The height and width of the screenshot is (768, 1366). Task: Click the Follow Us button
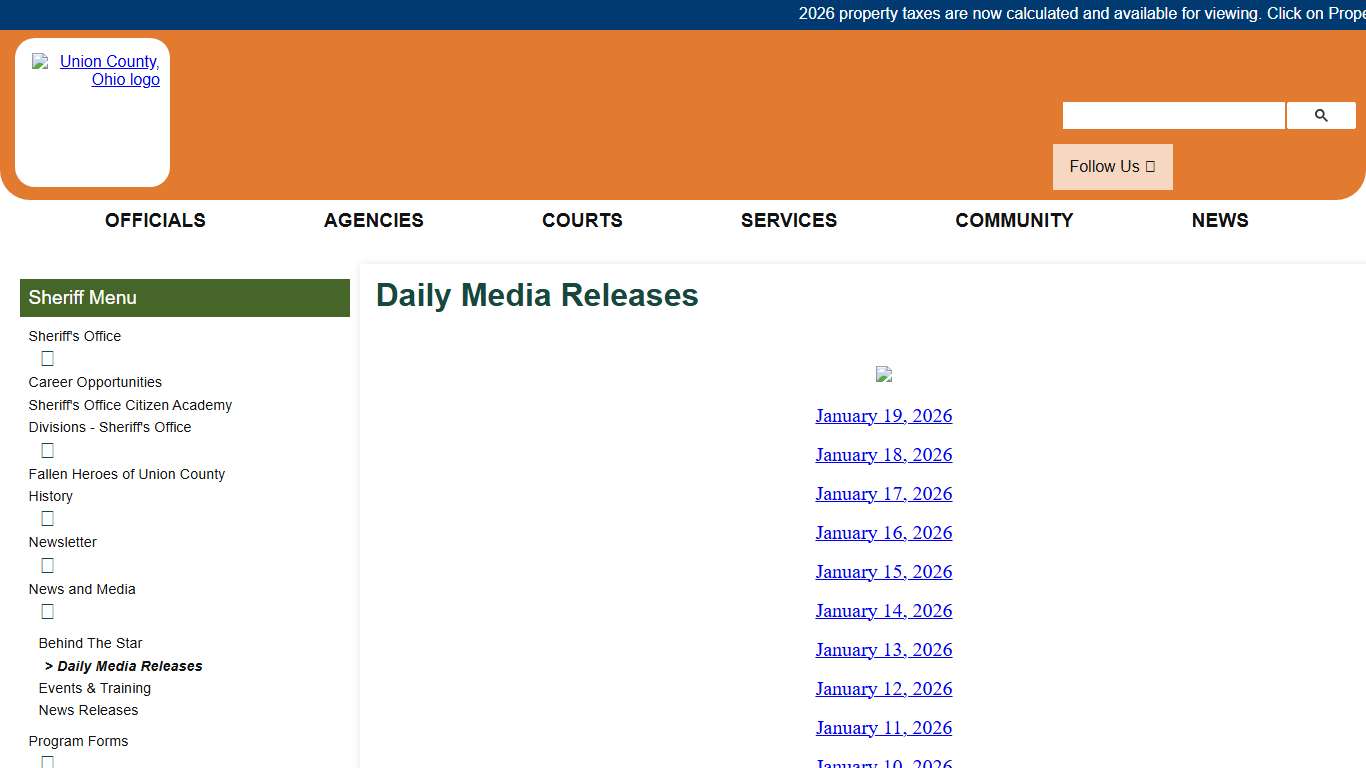pyautogui.click(x=1112, y=166)
